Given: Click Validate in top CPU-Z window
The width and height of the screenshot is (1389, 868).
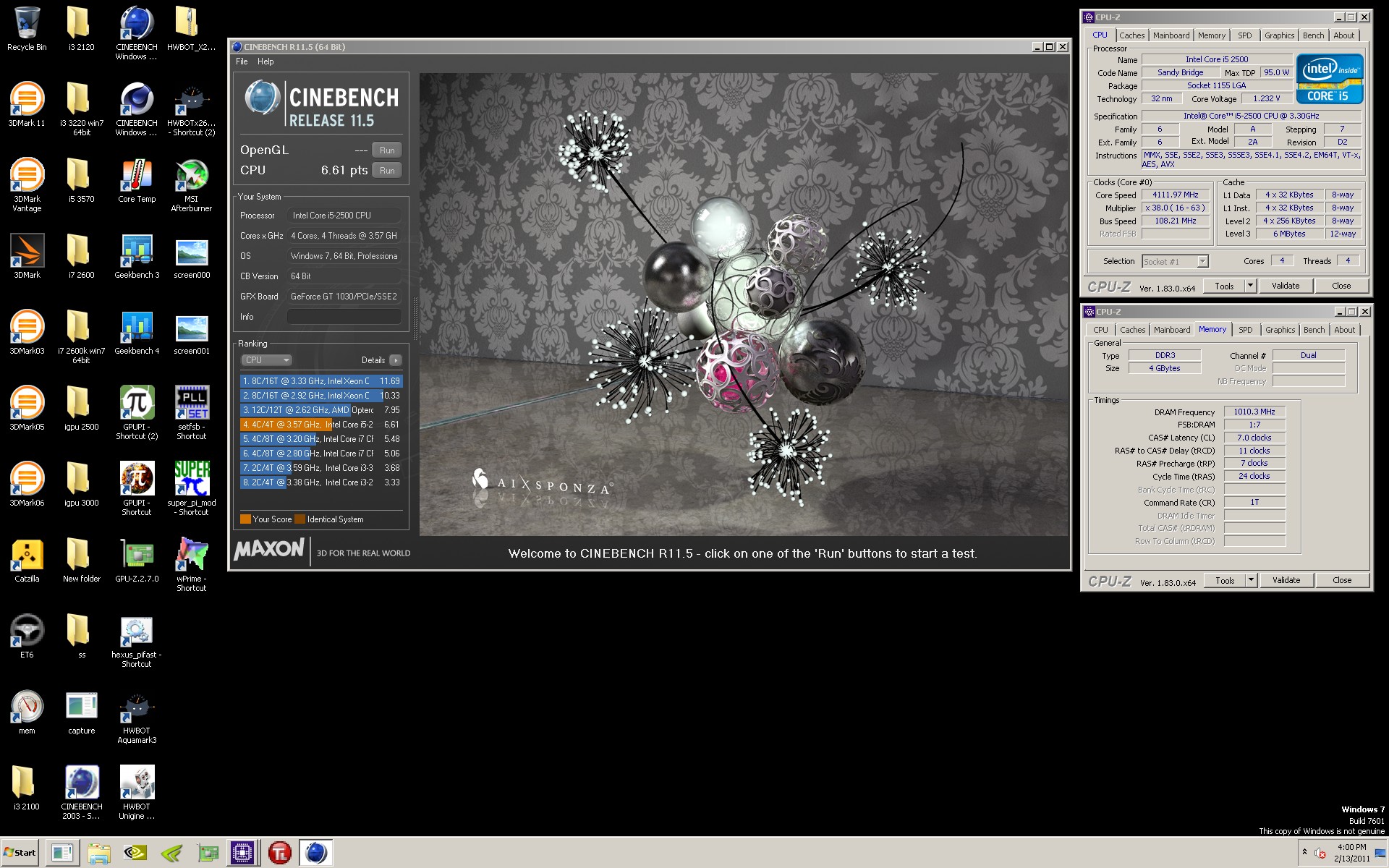Looking at the screenshot, I should 1286,286.
